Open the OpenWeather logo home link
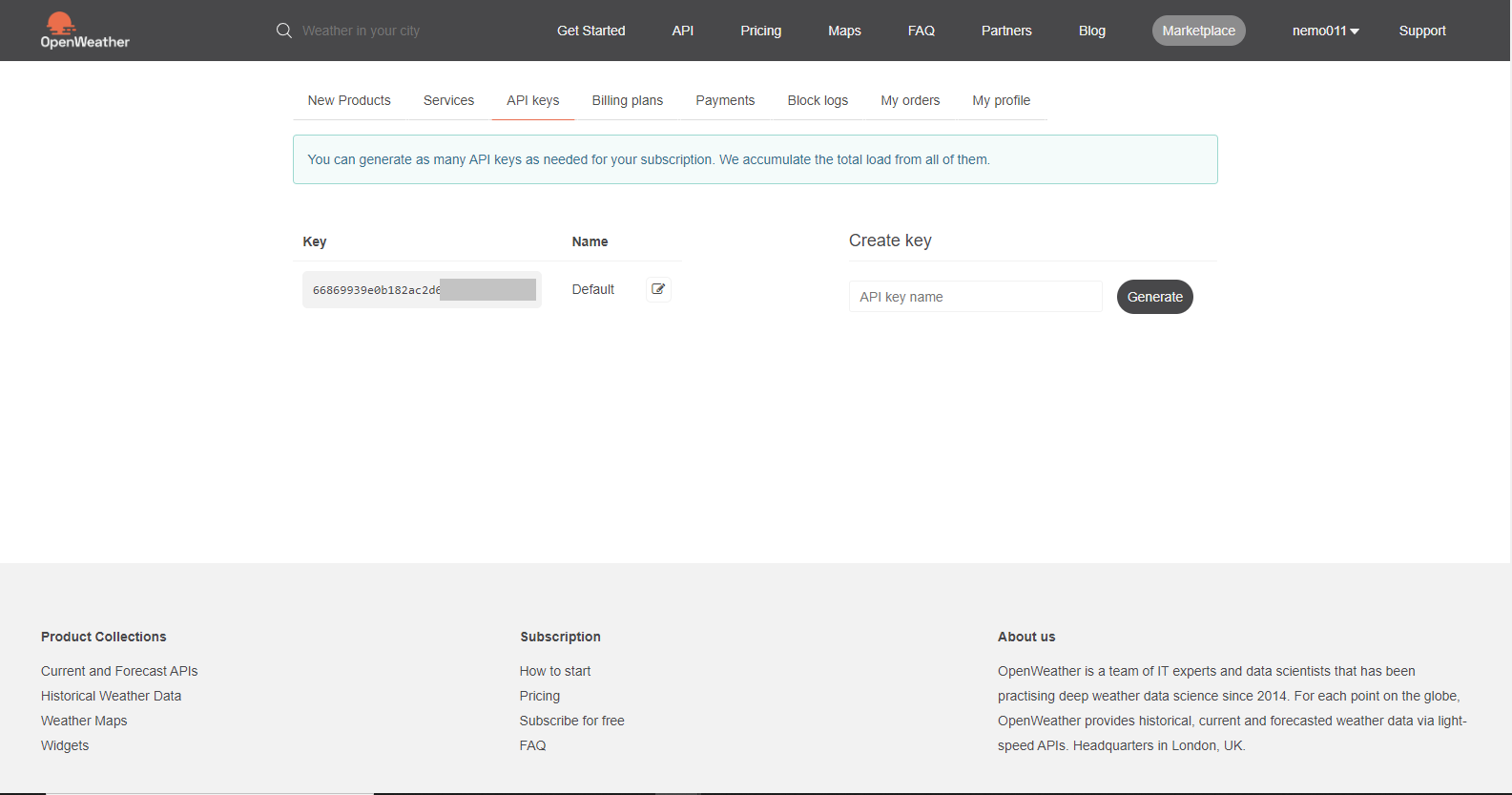This screenshot has width=1512, height=795. click(x=85, y=31)
